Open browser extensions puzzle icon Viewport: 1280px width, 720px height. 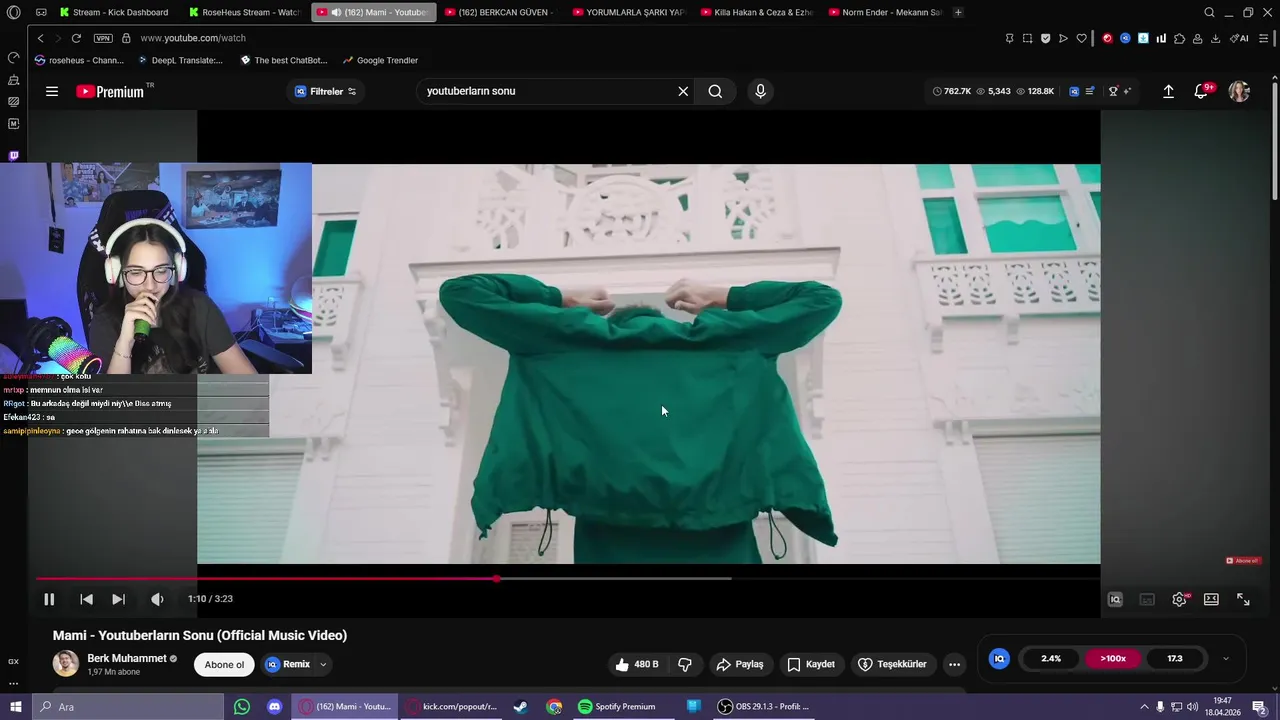pyautogui.click(x=1179, y=38)
